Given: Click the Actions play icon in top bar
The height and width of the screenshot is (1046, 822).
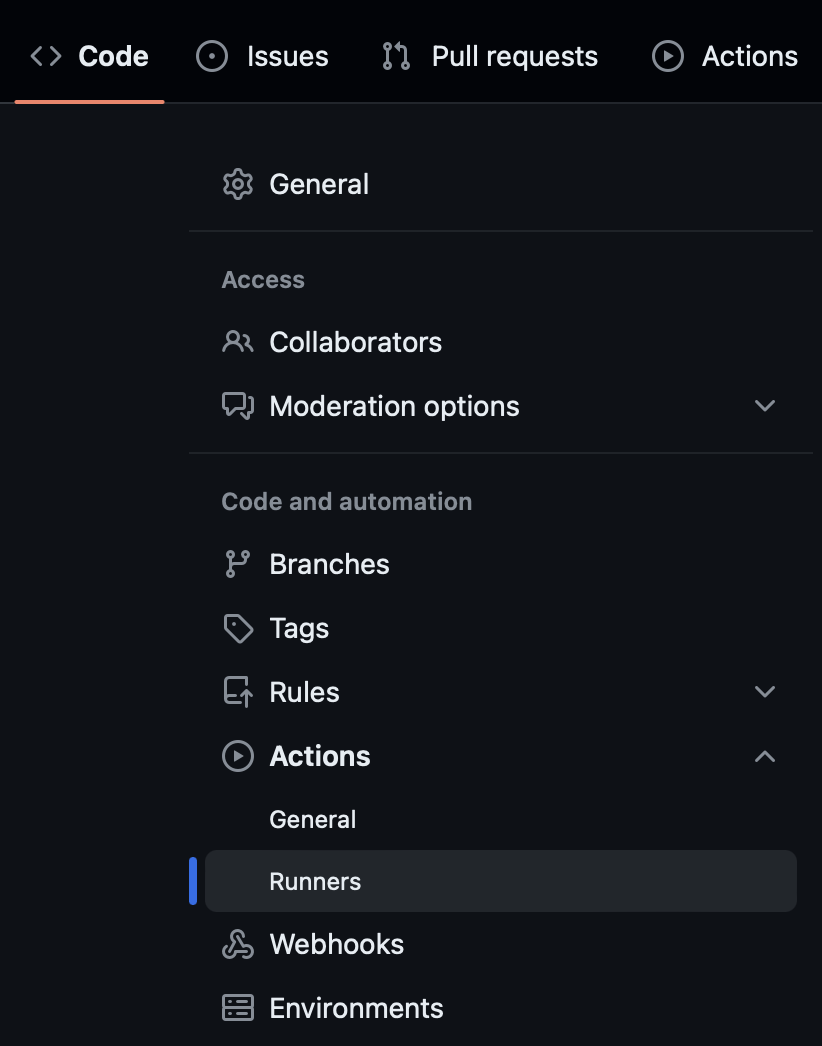Looking at the screenshot, I should [667, 56].
